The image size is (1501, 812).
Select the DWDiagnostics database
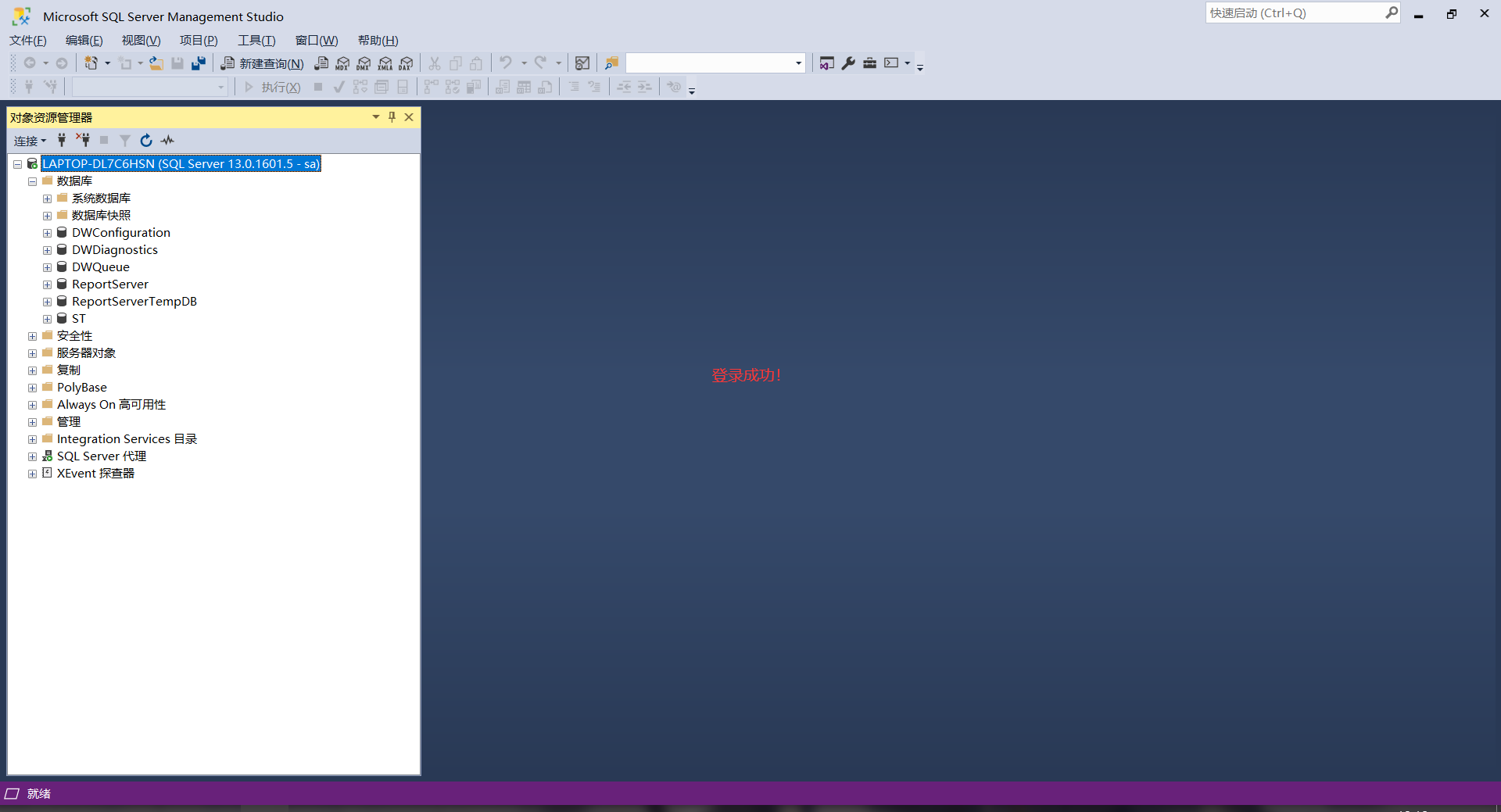click(x=115, y=250)
